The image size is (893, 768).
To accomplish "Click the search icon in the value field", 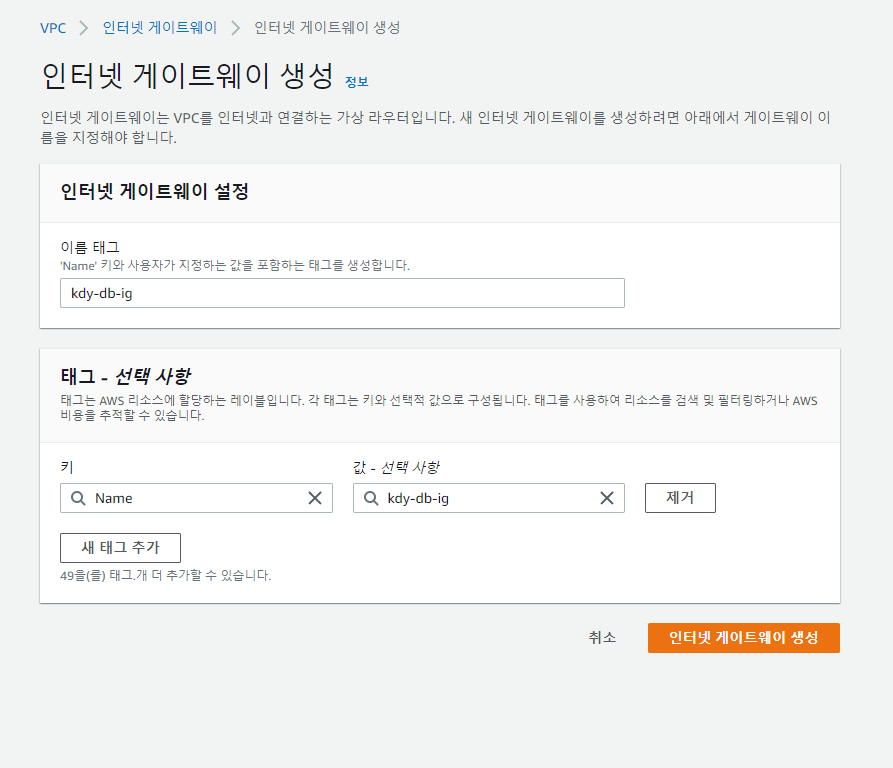I will [x=371, y=498].
